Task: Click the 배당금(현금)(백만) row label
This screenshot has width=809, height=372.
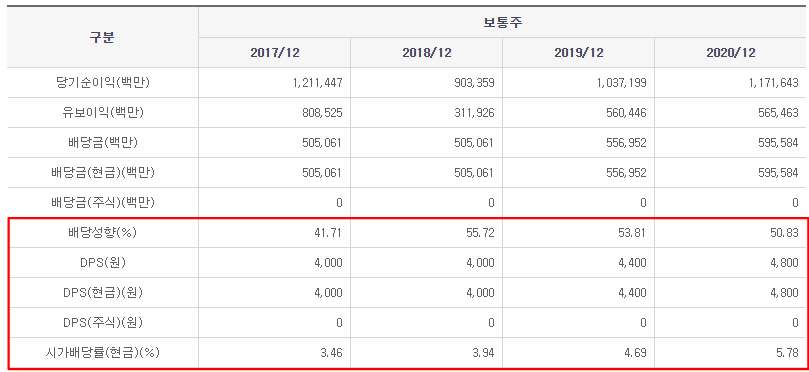Action: point(103,173)
